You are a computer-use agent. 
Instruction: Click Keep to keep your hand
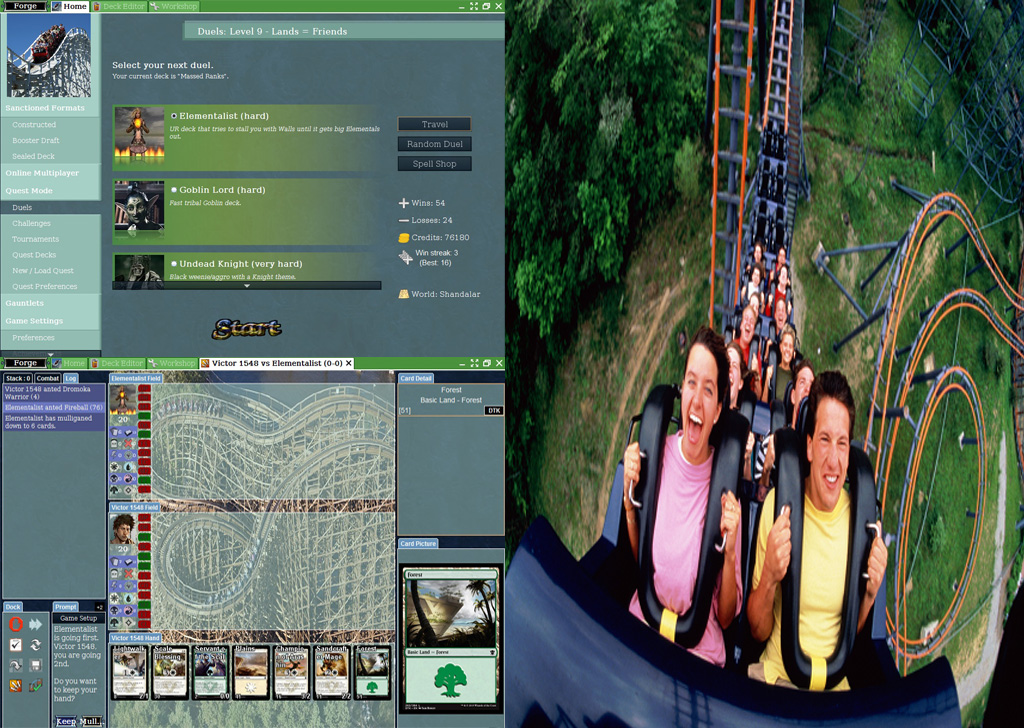pyautogui.click(x=66, y=721)
